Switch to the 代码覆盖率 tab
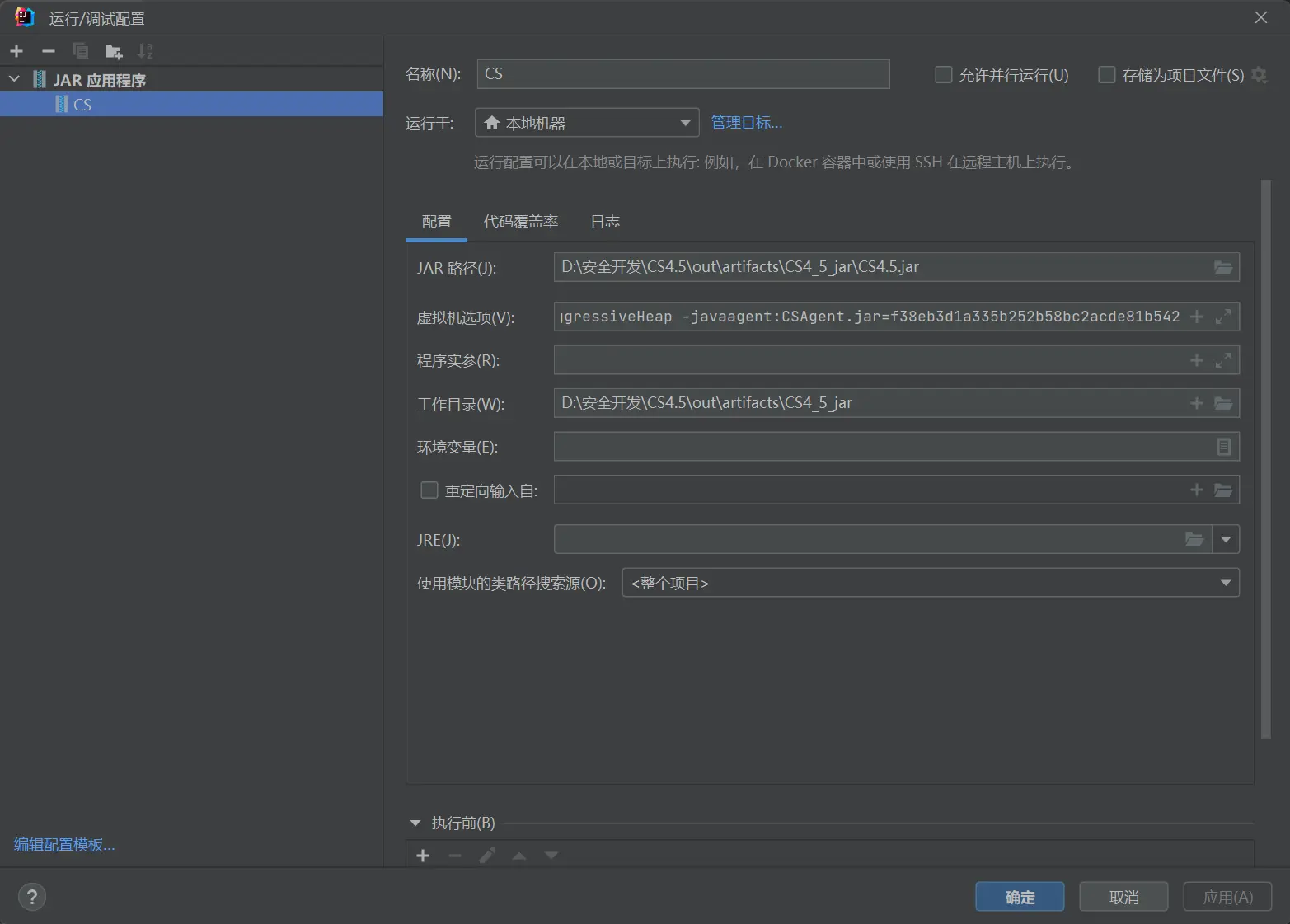 [520, 222]
